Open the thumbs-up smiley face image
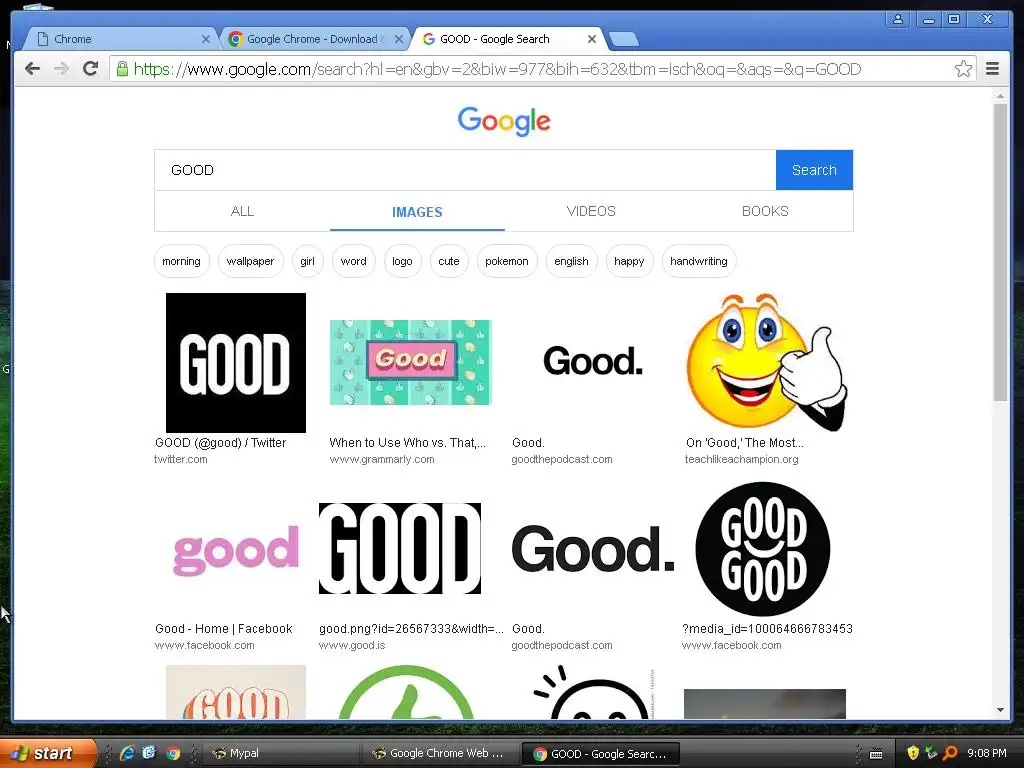The height and width of the screenshot is (768, 1024). point(767,362)
